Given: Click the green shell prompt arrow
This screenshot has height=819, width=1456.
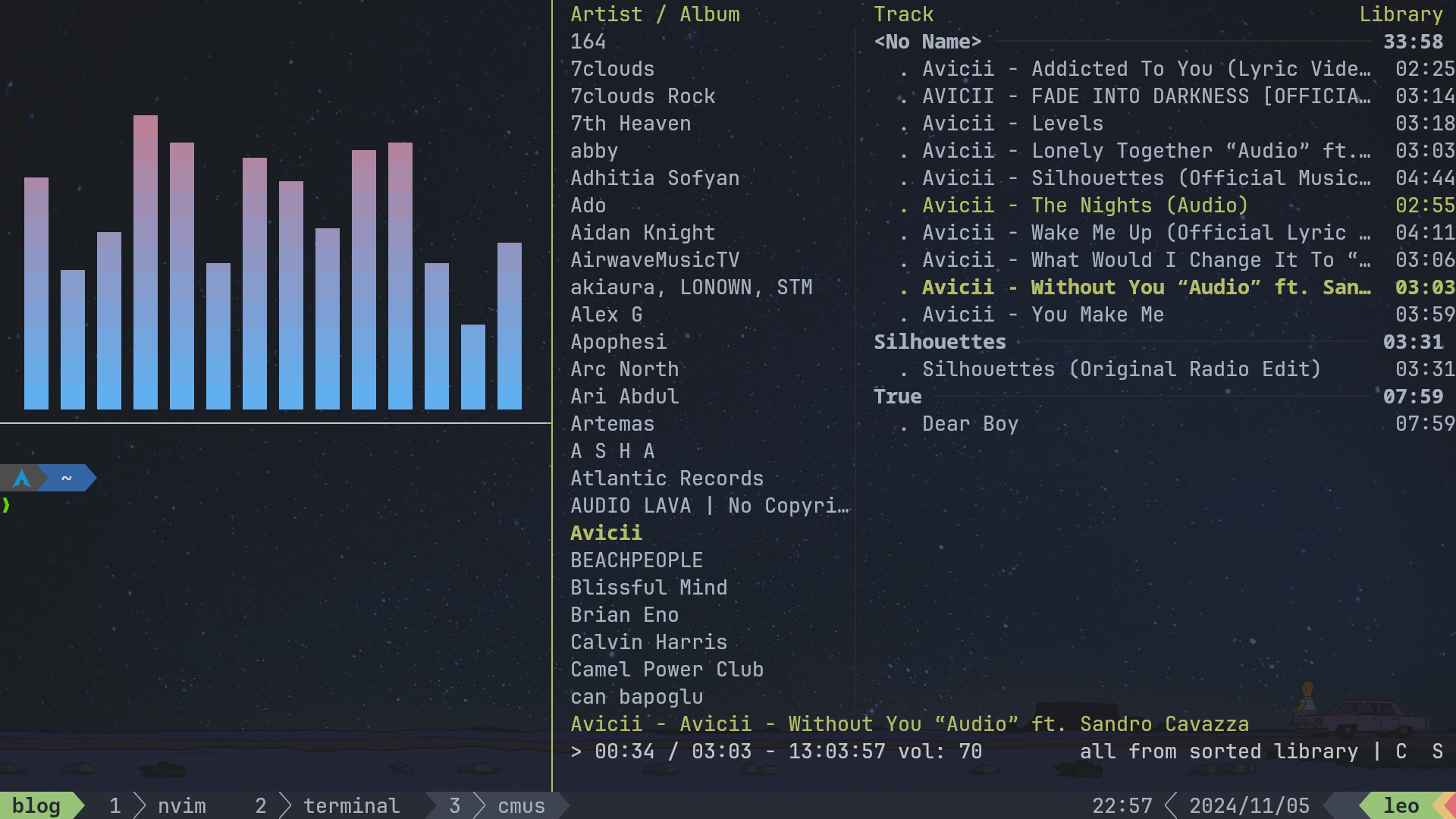Looking at the screenshot, I should 6,505.
